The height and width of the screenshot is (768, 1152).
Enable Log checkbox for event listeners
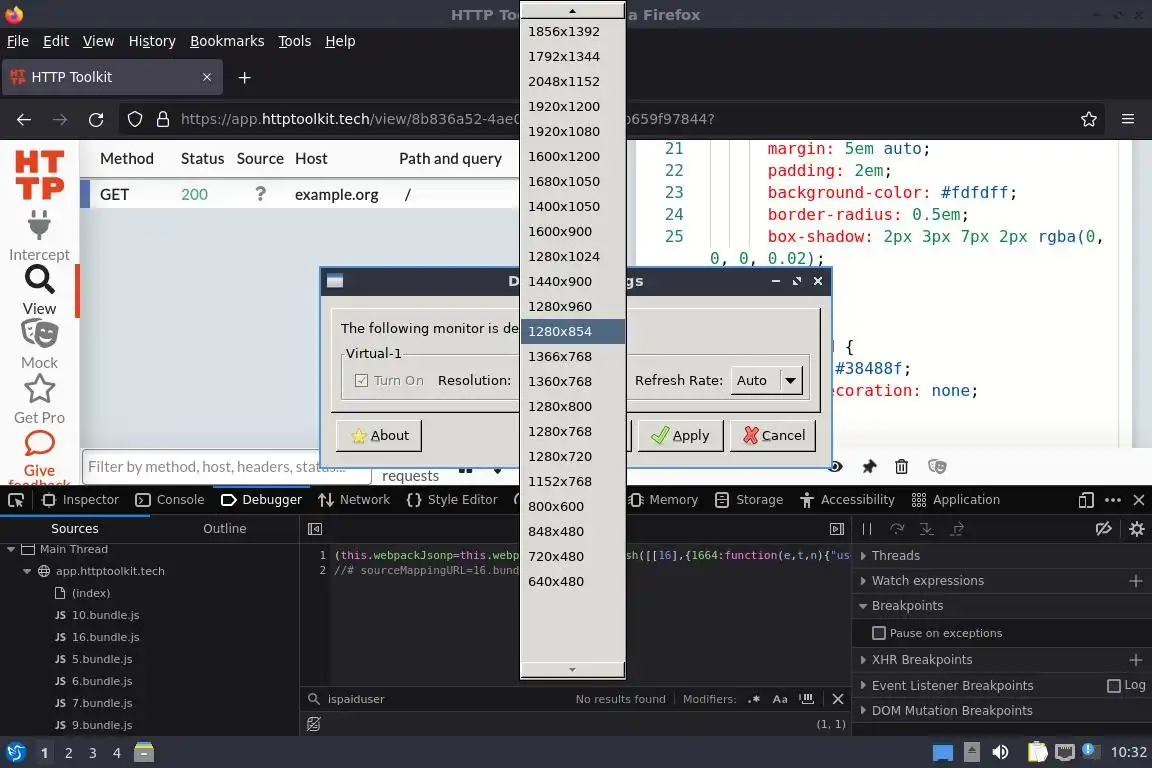1114,685
